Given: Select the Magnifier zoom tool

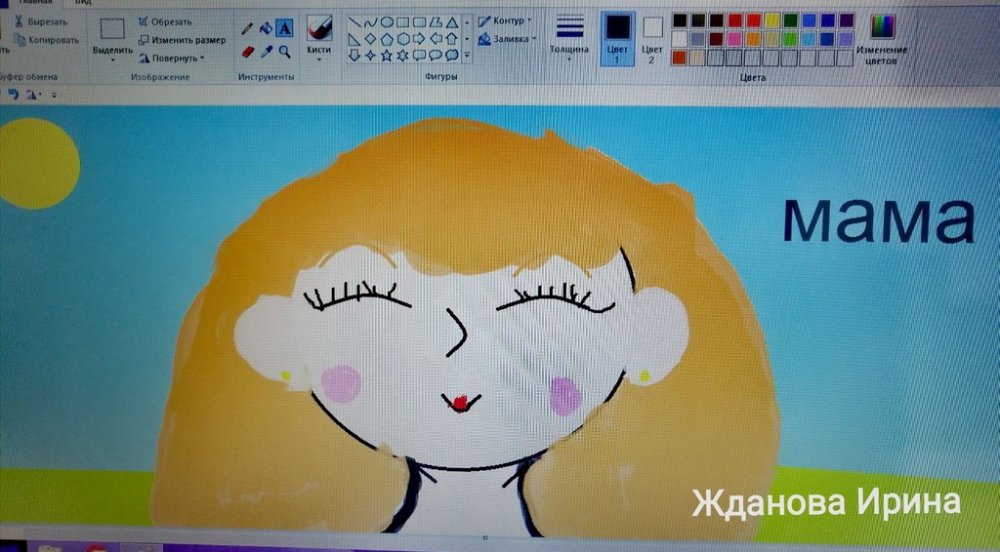Looking at the screenshot, I should pyautogui.click(x=285, y=51).
